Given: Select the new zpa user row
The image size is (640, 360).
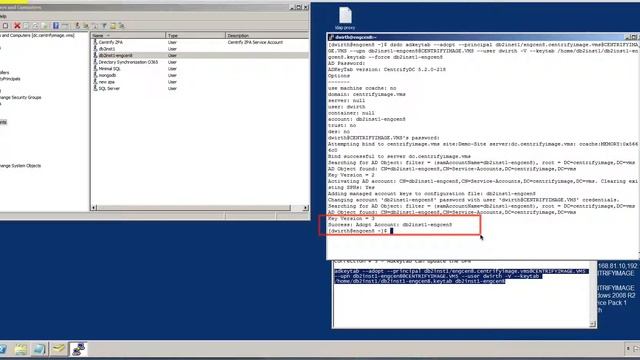Looking at the screenshot, I should pos(200,82).
